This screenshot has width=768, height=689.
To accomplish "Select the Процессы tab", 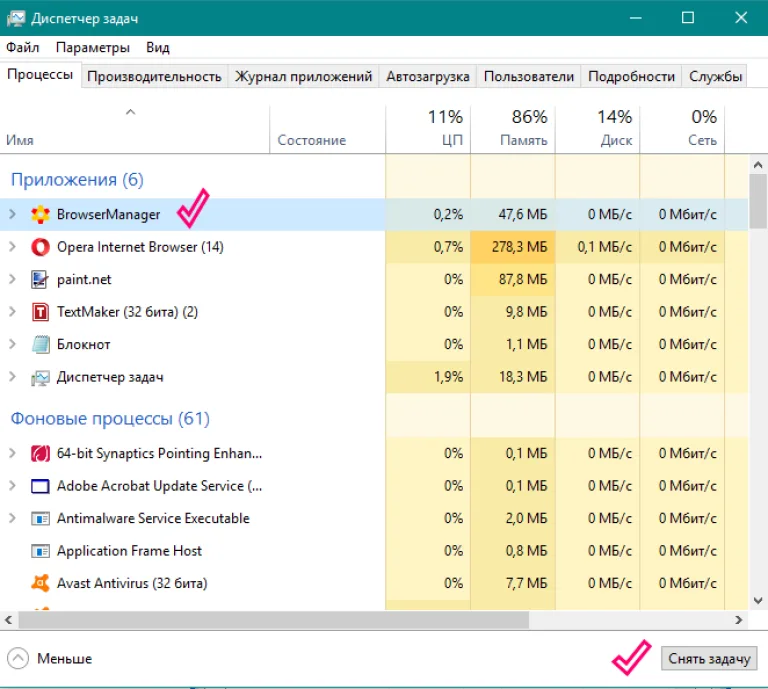I will pyautogui.click(x=40, y=74).
